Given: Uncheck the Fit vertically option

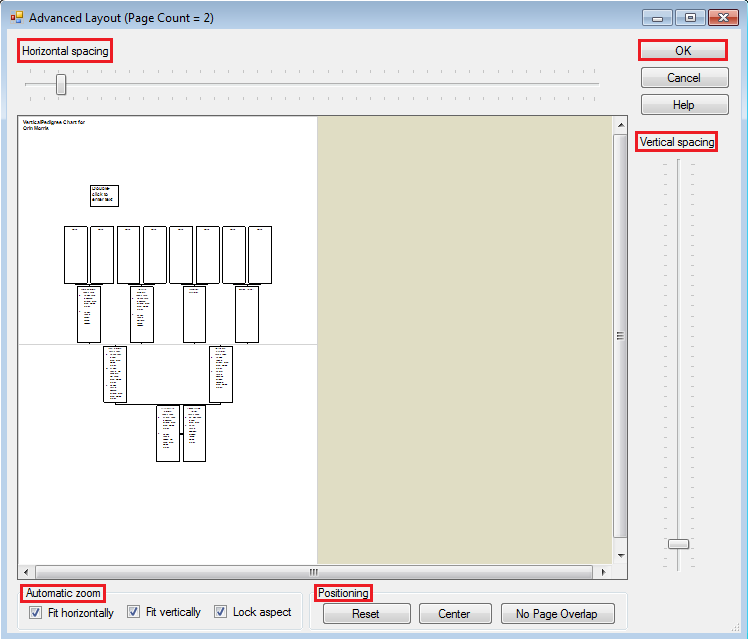Looking at the screenshot, I should (134, 612).
